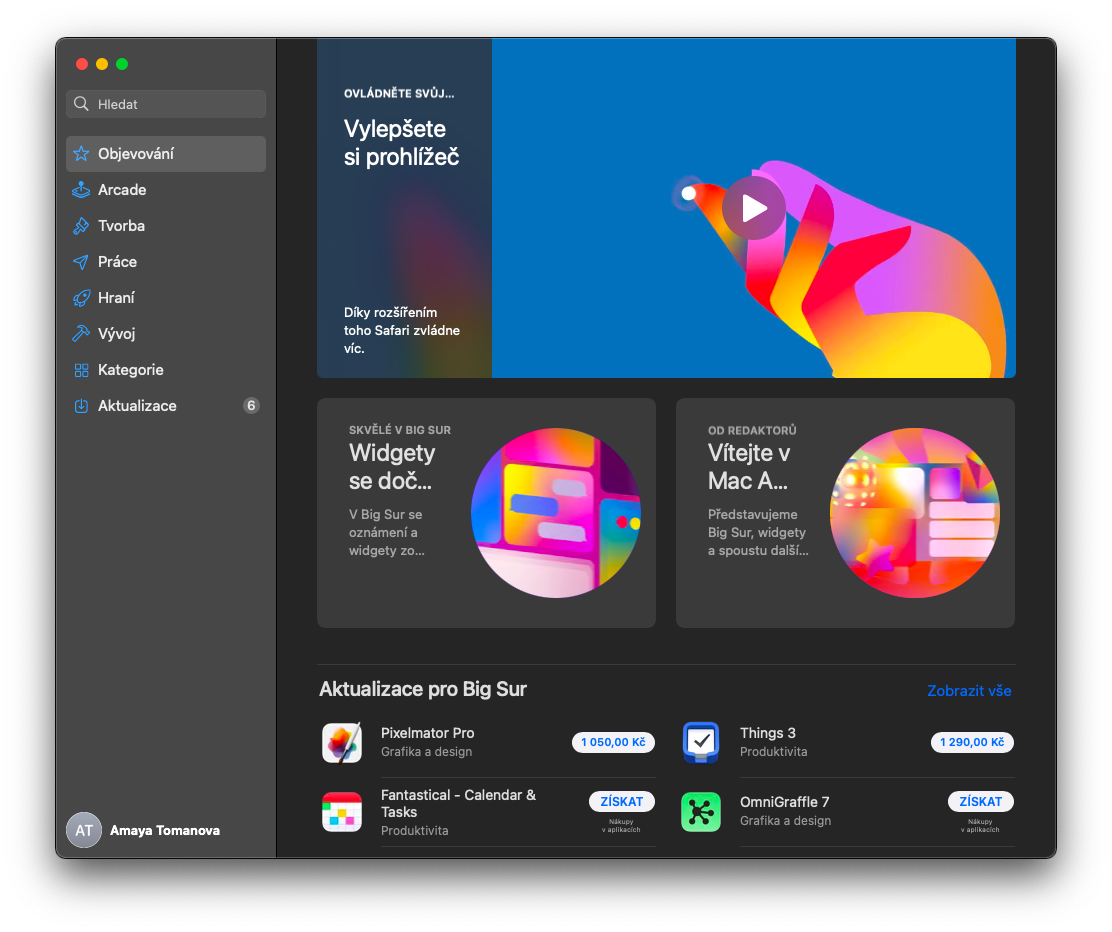
Task: Click the Kategorie grid icon
Action: coord(82,370)
